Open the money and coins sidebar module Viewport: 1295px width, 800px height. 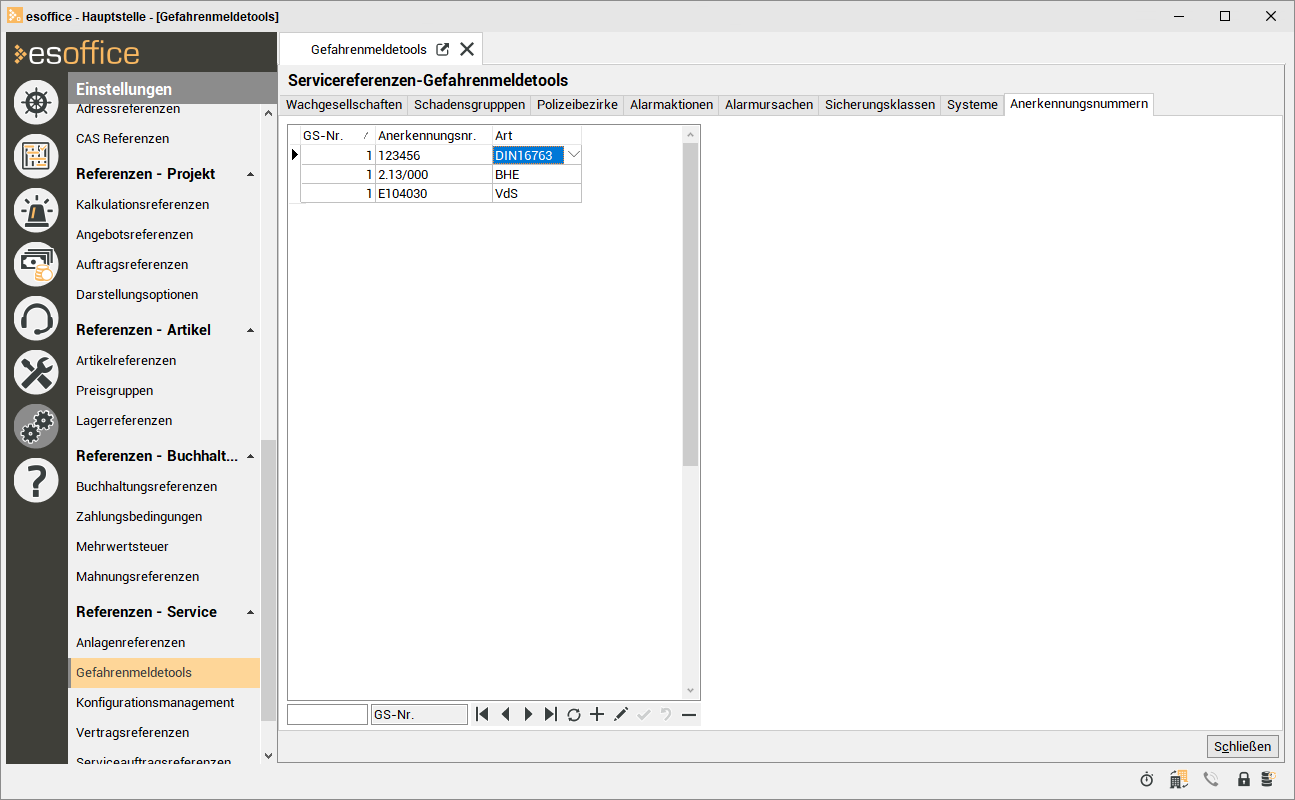point(36,265)
